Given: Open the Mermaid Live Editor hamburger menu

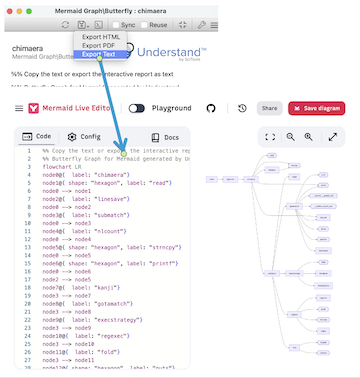Looking at the screenshot, I should (x=19, y=108).
